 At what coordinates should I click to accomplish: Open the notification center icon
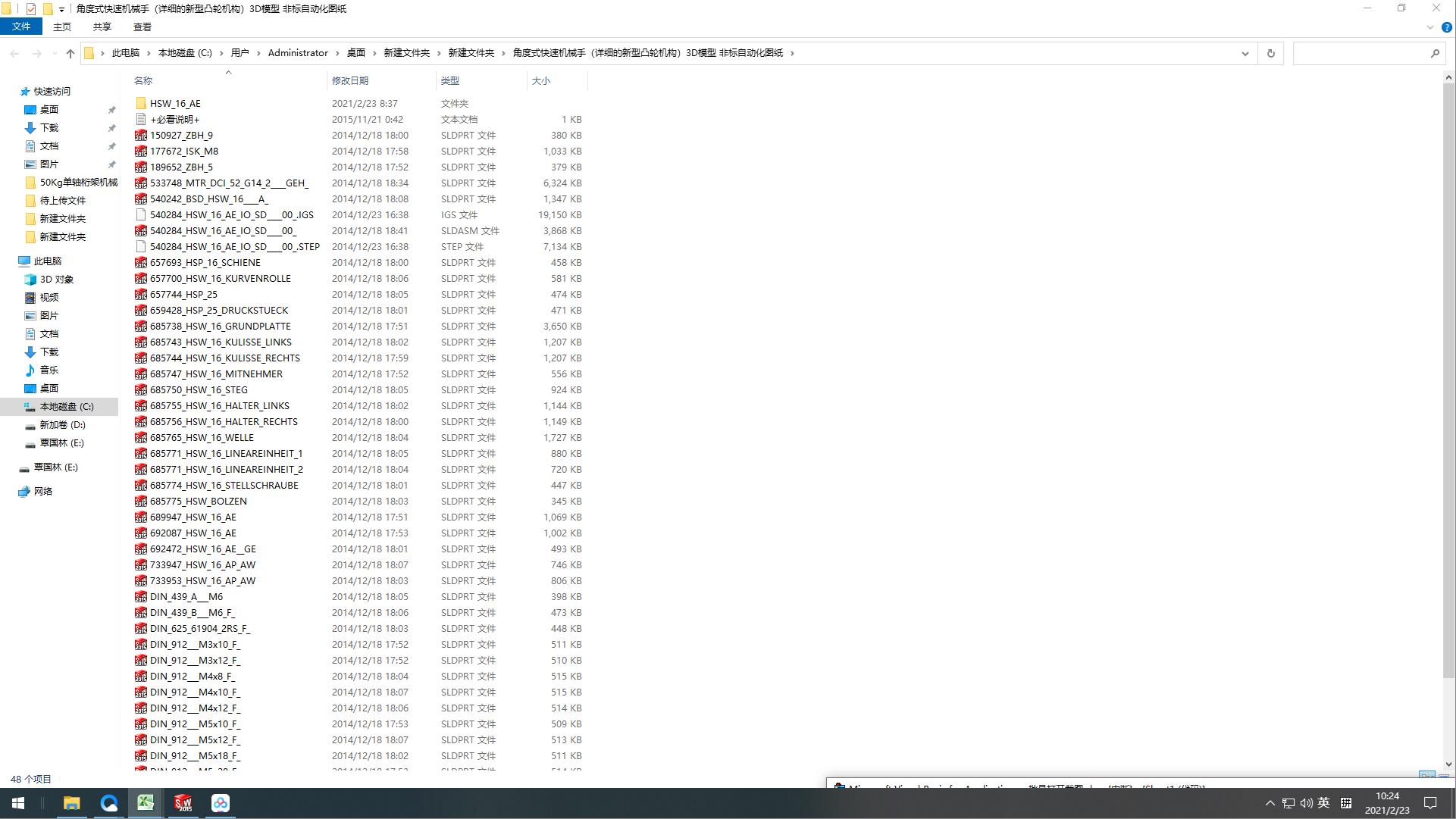1431,803
